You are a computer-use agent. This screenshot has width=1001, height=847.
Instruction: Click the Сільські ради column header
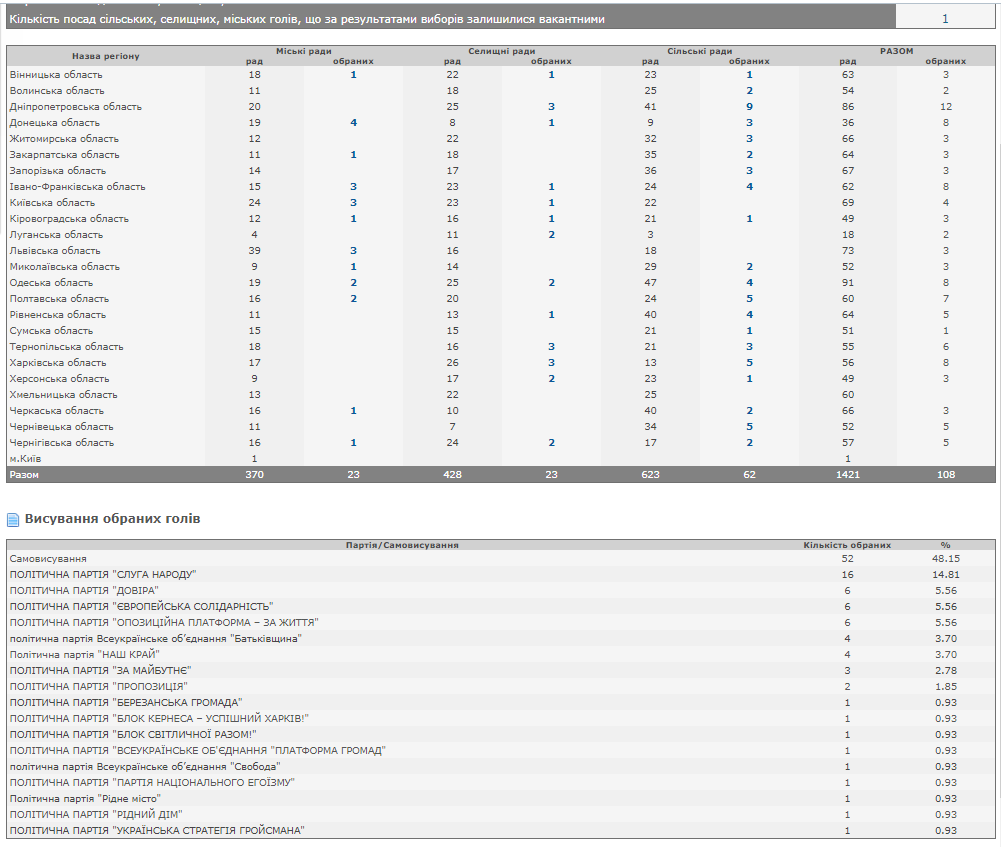(x=699, y=51)
